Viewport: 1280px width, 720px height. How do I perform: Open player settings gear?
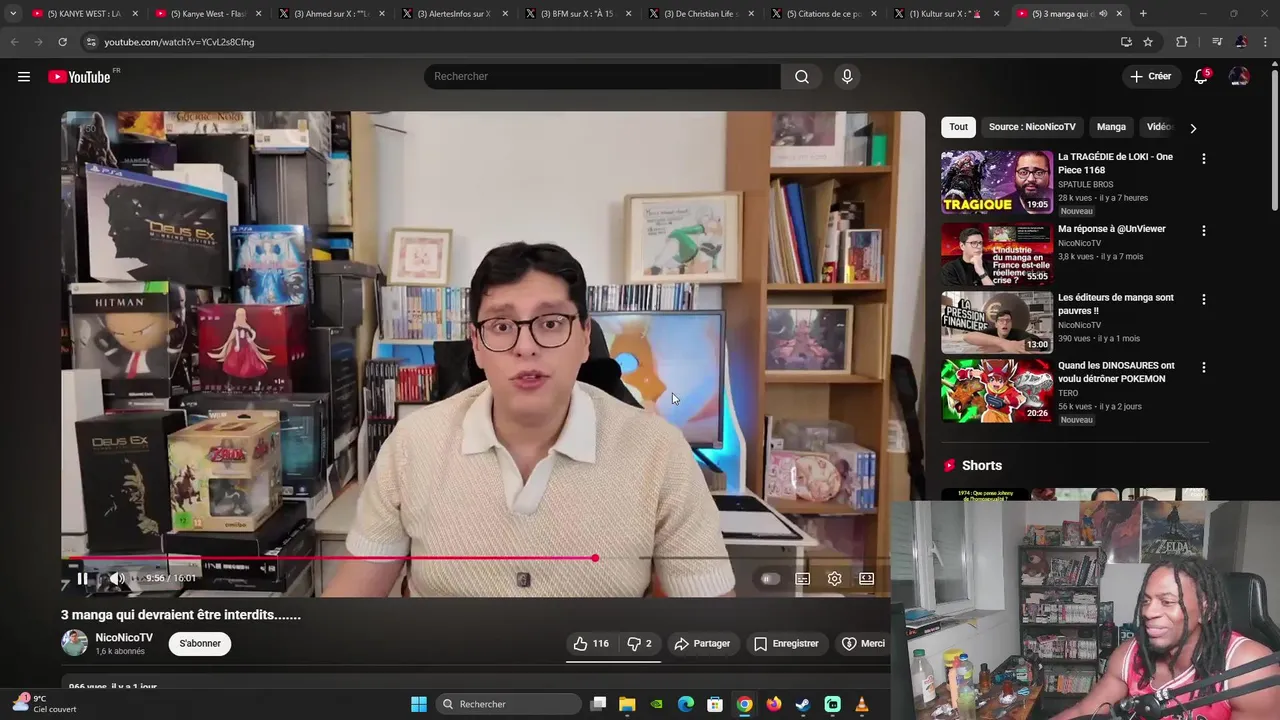[x=834, y=578]
